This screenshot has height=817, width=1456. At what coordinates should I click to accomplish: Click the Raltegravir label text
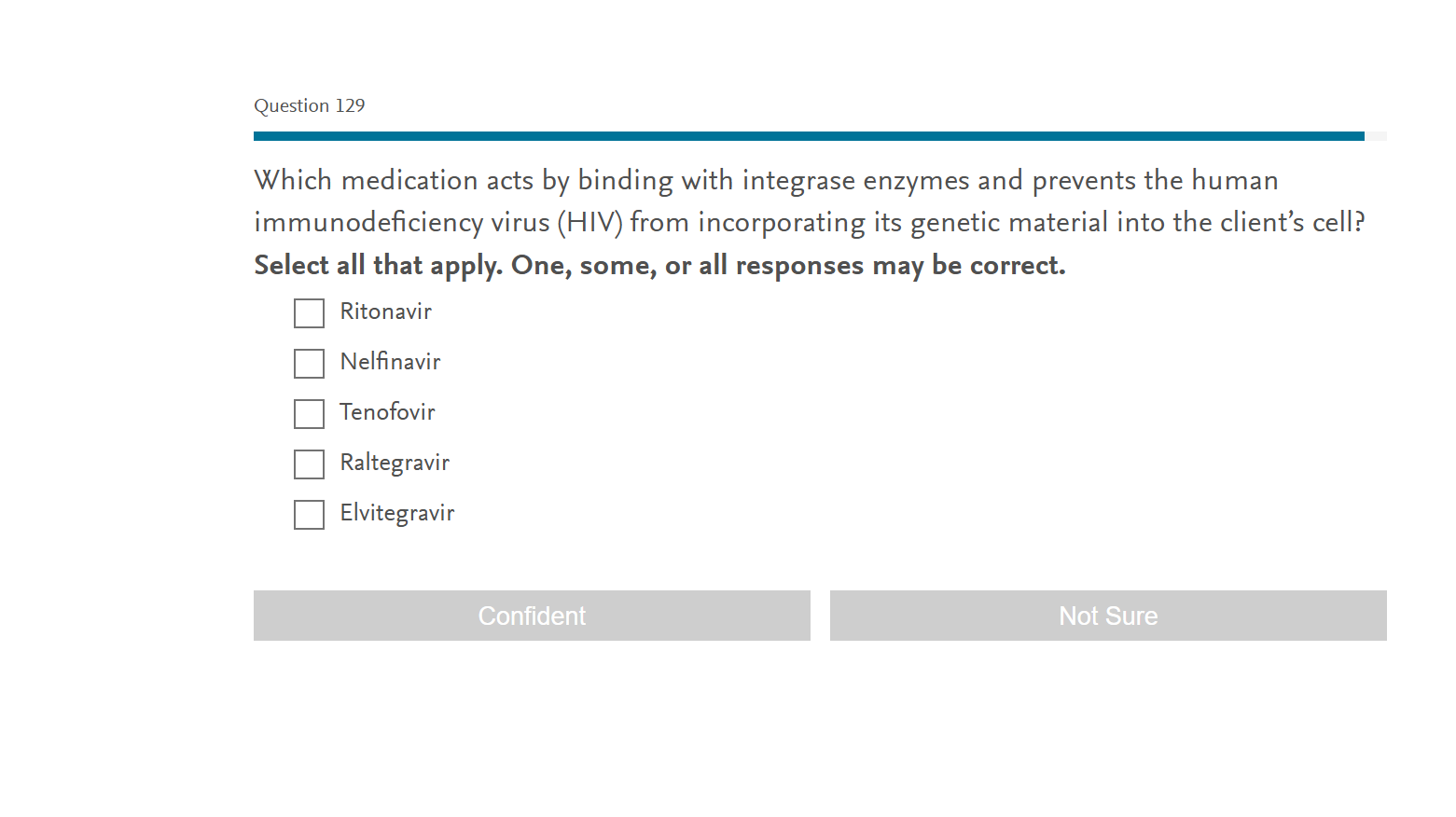pyautogui.click(x=395, y=463)
